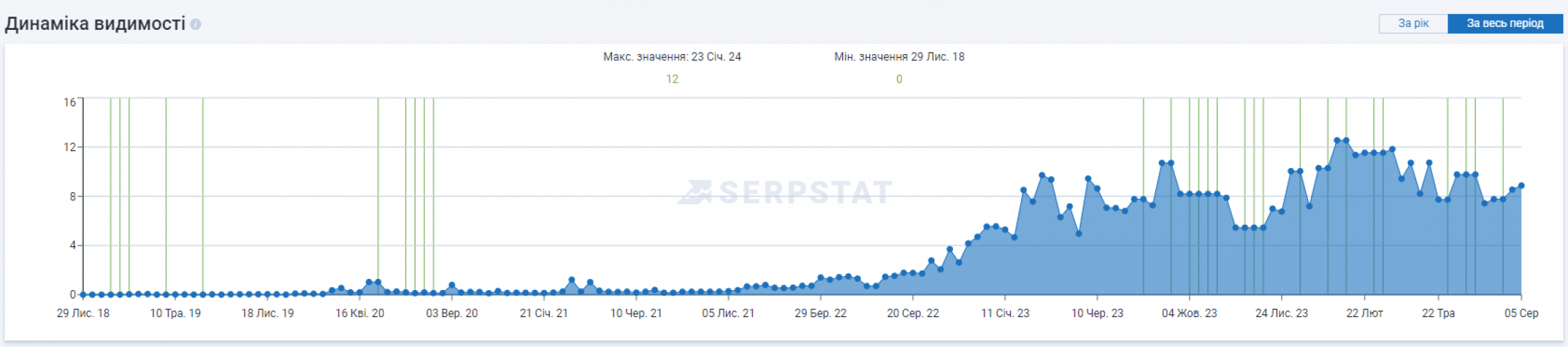Click the 20 Сер. 22 axis date

click(x=913, y=314)
